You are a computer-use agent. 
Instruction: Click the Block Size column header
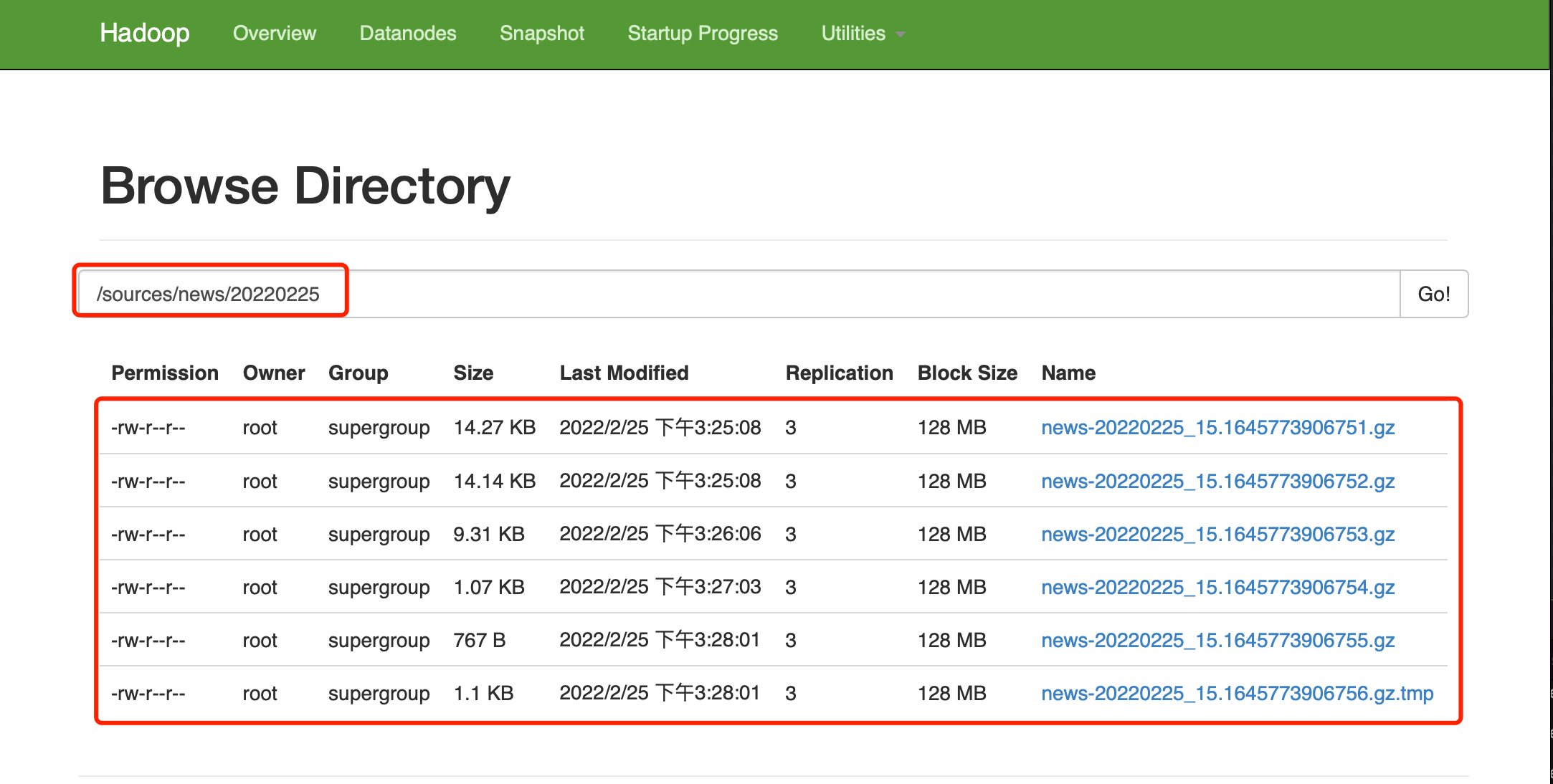pyautogui.click(x=968, y=373)
